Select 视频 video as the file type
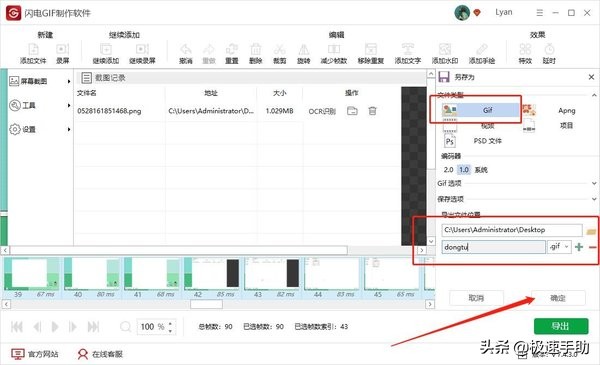The image size is (600, 365). coord(488,125)
